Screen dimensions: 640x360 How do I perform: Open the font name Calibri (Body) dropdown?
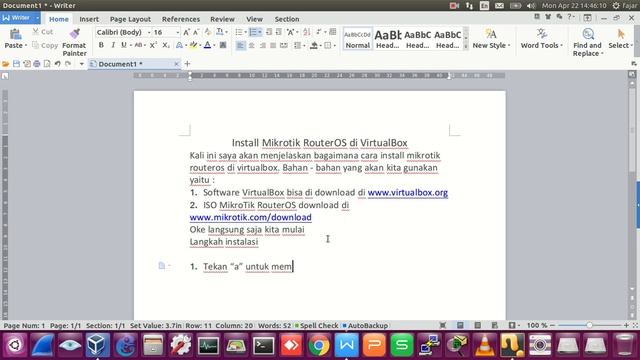[149, 32]
